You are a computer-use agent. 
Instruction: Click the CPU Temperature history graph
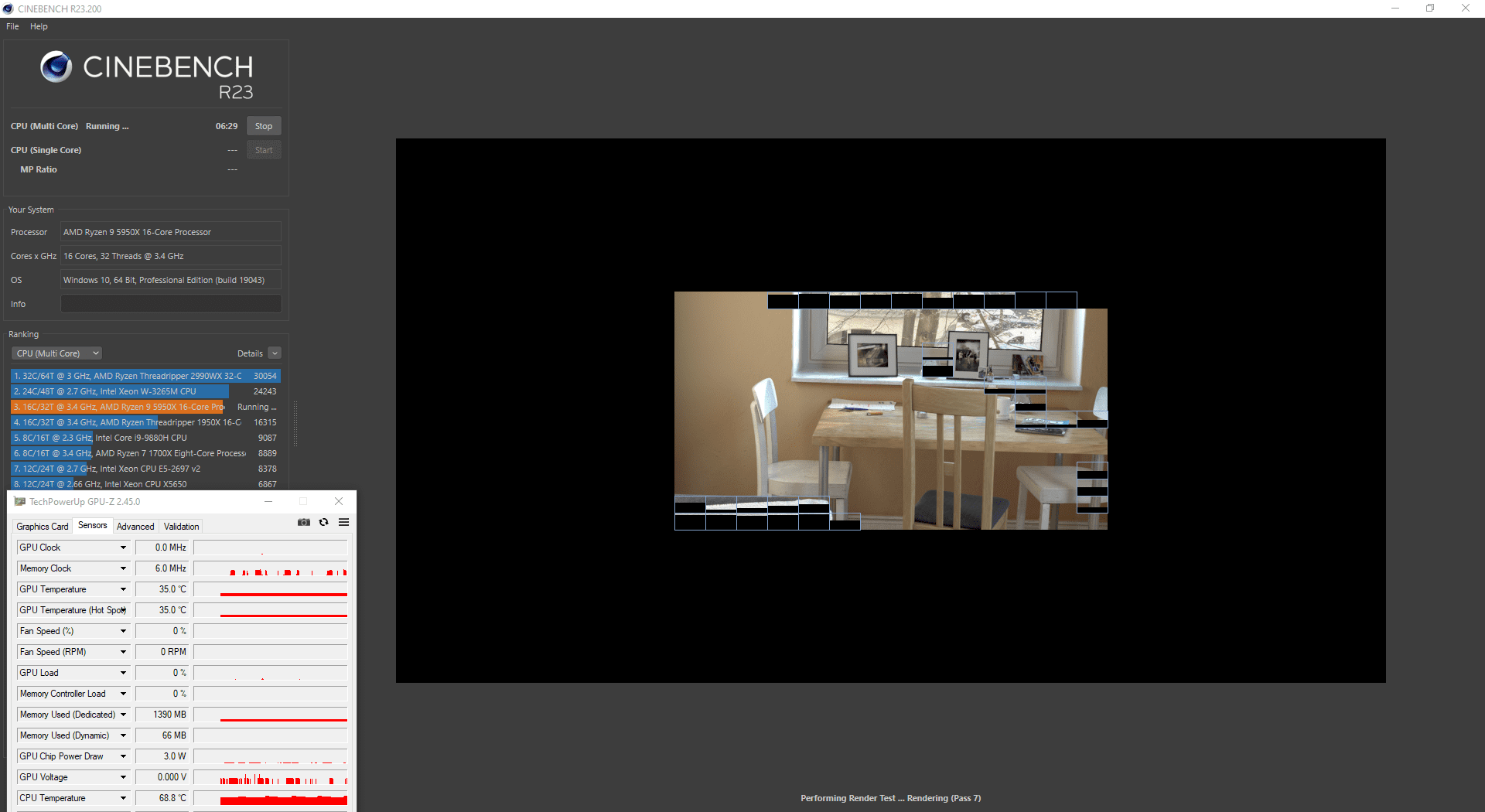271,798
